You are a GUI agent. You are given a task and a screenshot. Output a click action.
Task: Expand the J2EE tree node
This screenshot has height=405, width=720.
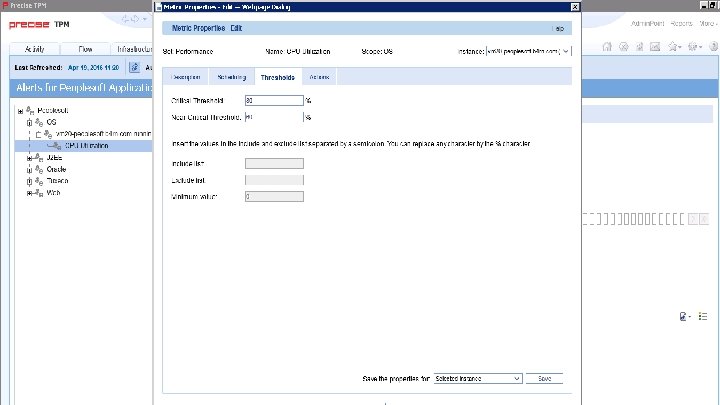coord(29,158)
